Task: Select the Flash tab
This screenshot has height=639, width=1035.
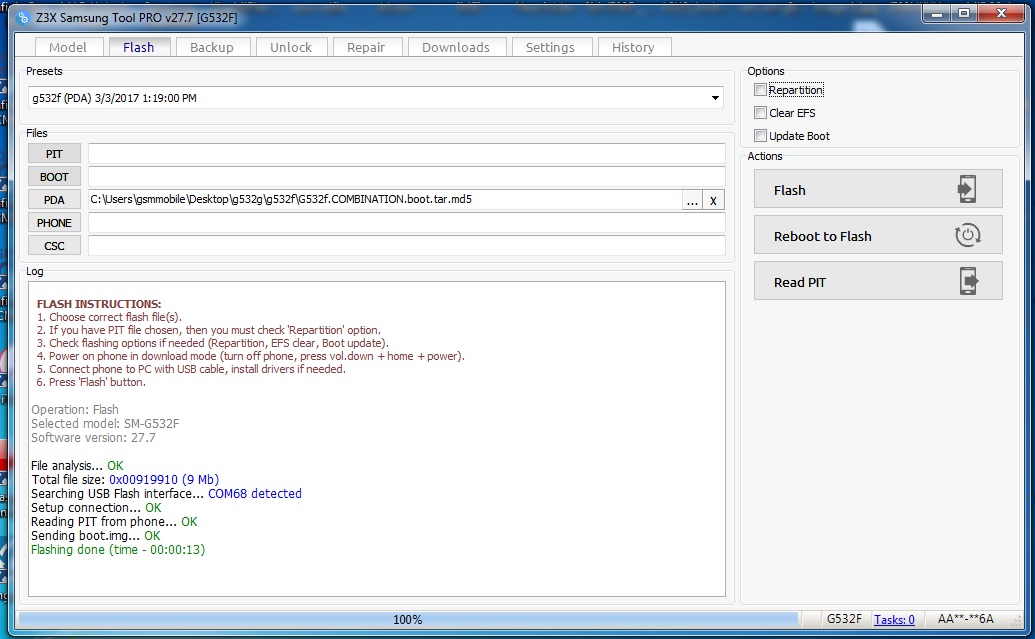Action: 139,48
